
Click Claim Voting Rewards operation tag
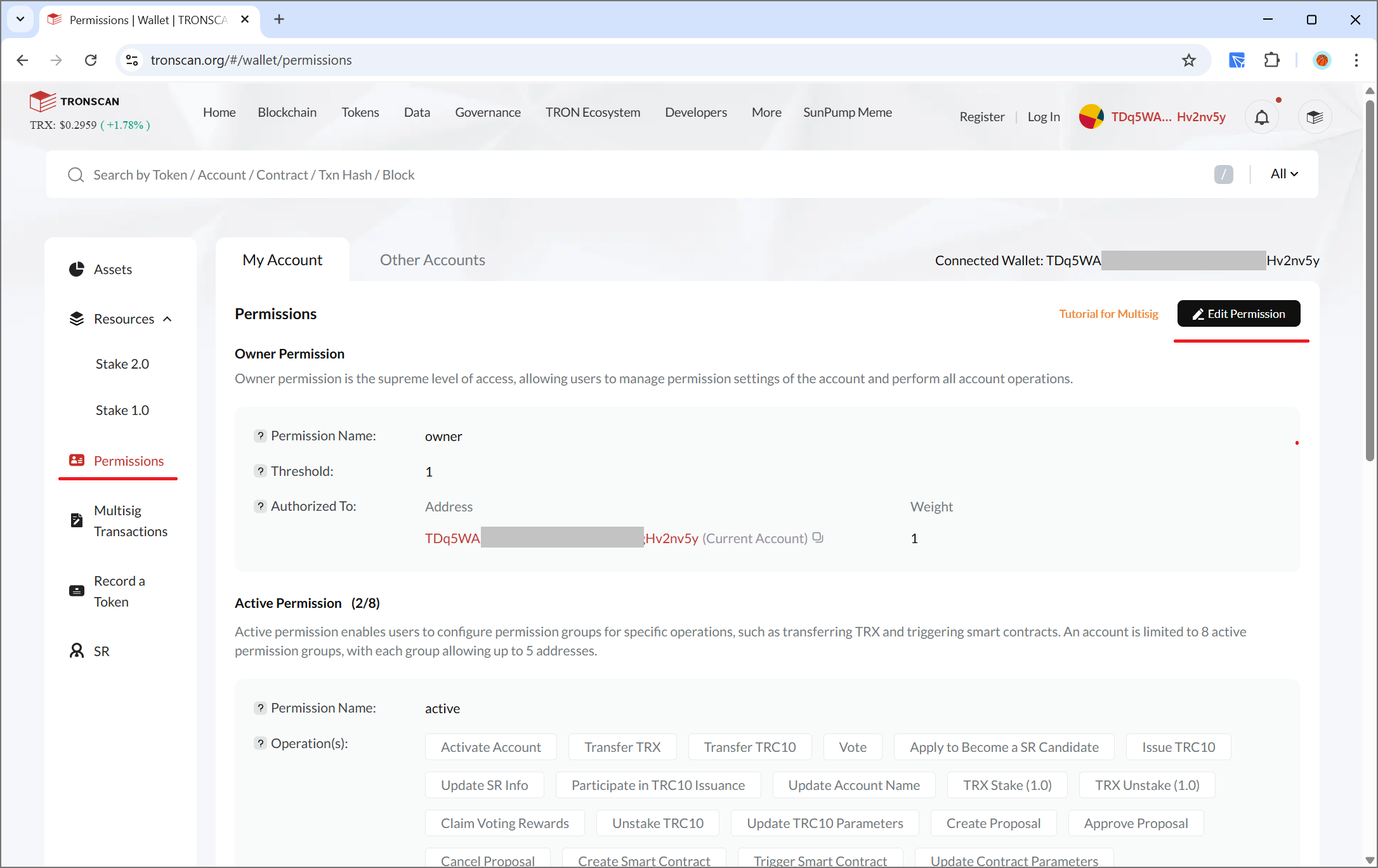coord(504,824)
